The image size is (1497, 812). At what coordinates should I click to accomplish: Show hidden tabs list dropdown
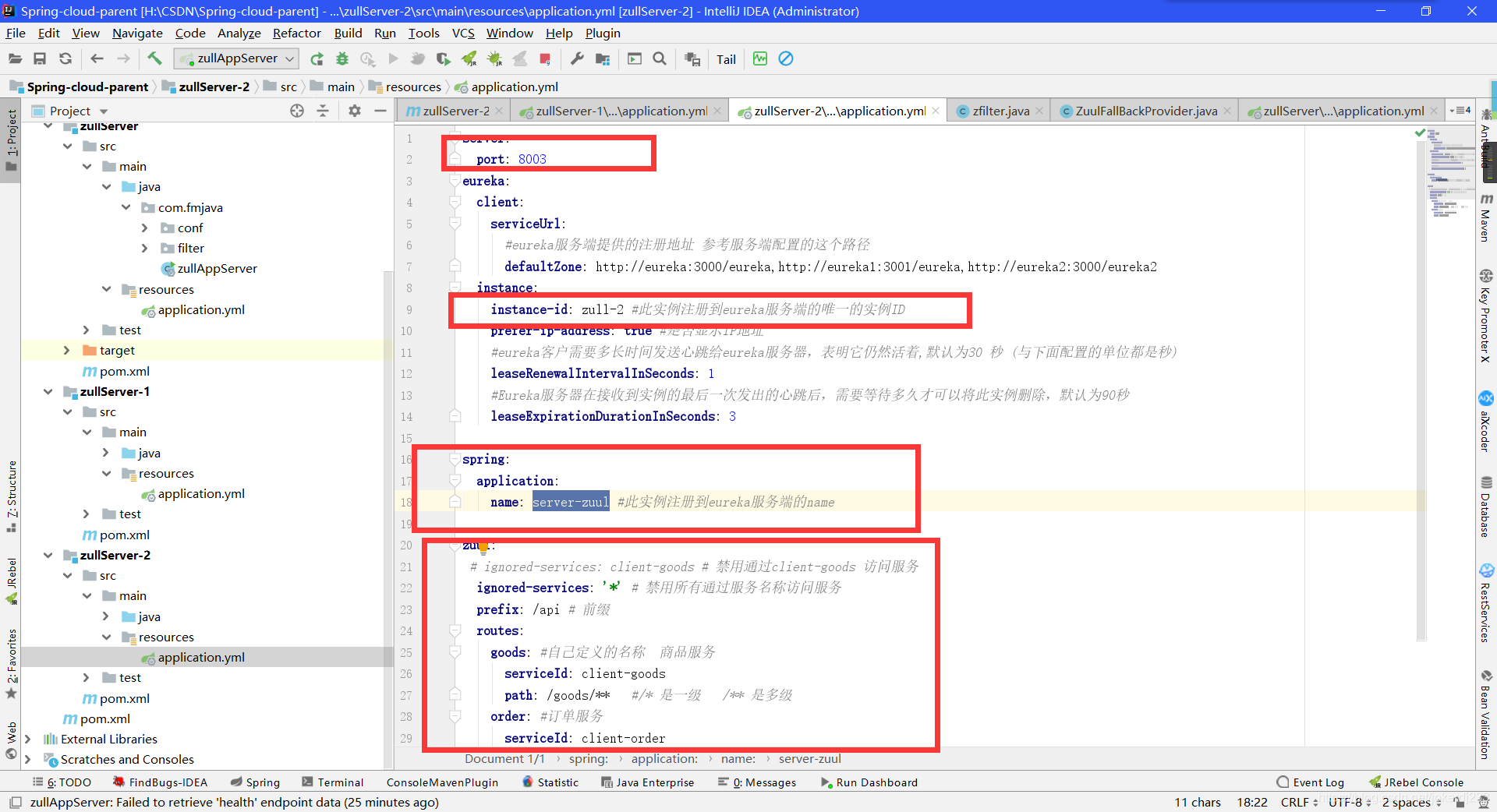click(1460, 111)
